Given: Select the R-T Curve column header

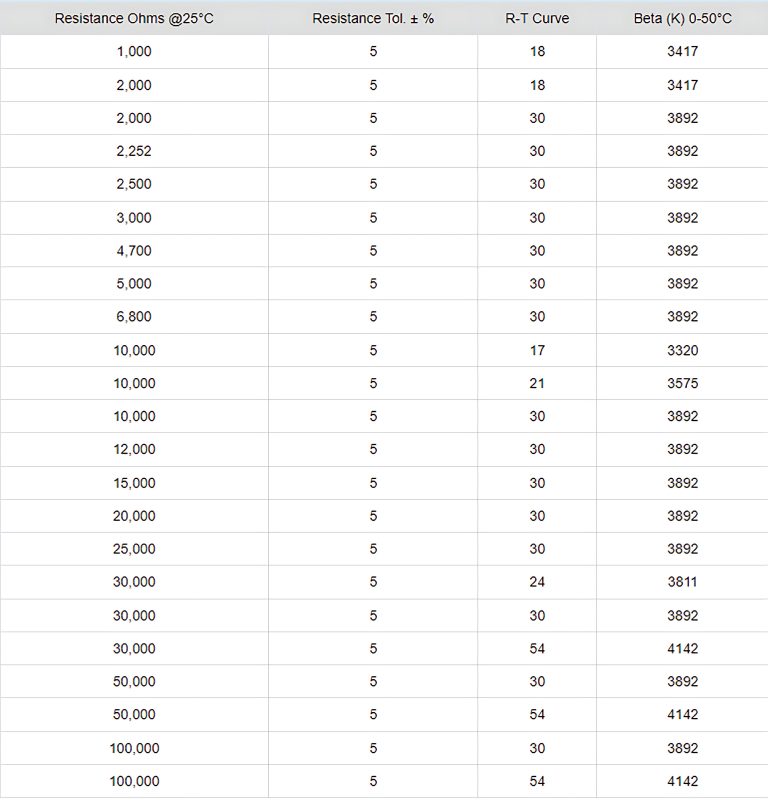Looking at the screenshot, I should (x=537, y=19).
